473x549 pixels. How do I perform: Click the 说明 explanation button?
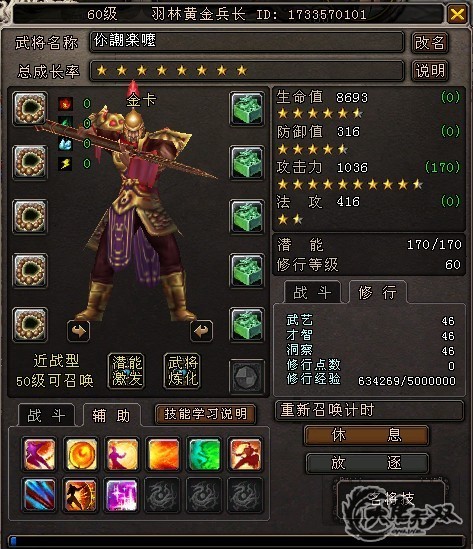pos(430,71)
